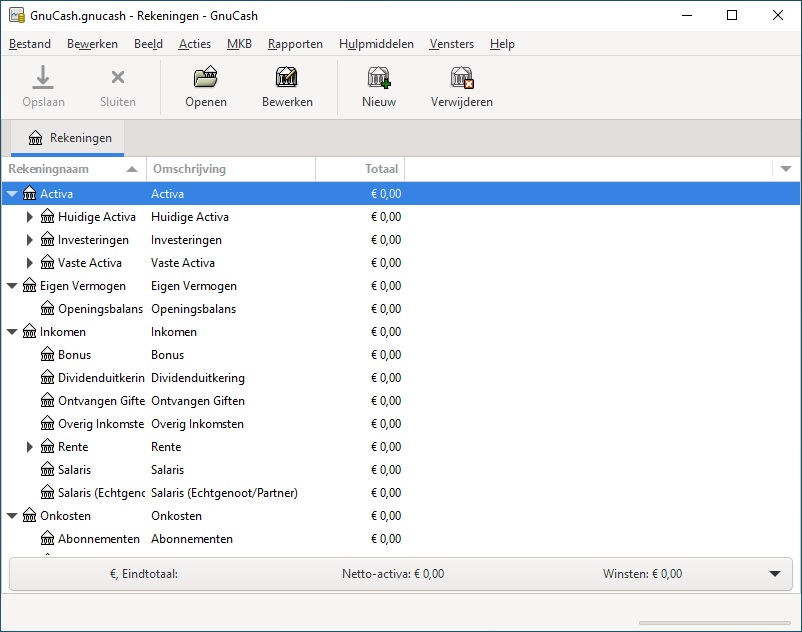Click the Bewerken edit account icon
The width and height of the screenshot is (802, 632).
(287, 78)
